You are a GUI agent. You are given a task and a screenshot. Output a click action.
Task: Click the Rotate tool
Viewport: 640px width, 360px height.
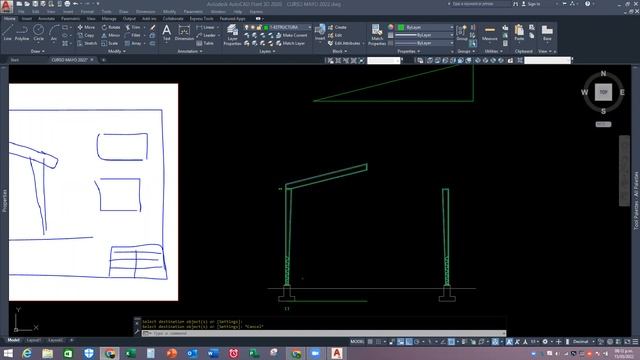pos(111,27)
